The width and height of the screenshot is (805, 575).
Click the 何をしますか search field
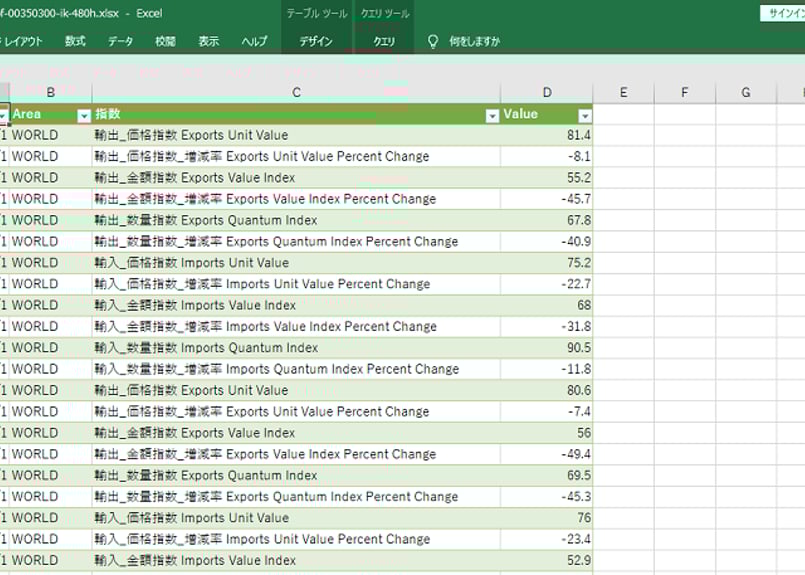[x=475, y=42]
